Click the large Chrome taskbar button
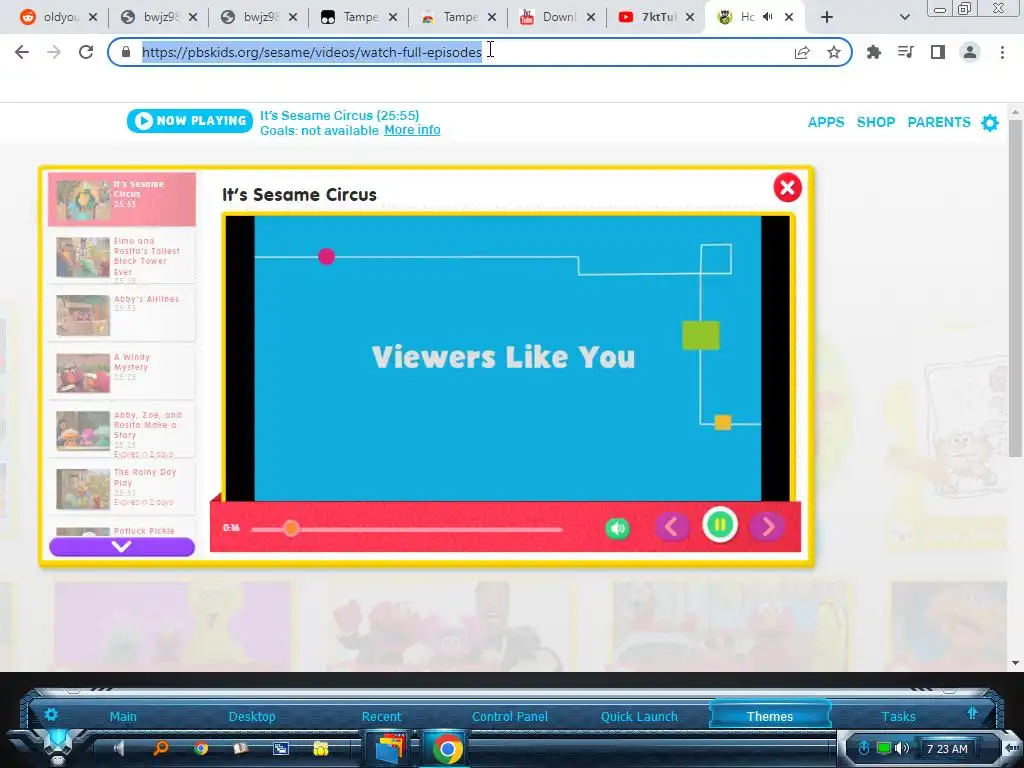The height and width of the screenshot is (768, 1024). tap(447, 749)
